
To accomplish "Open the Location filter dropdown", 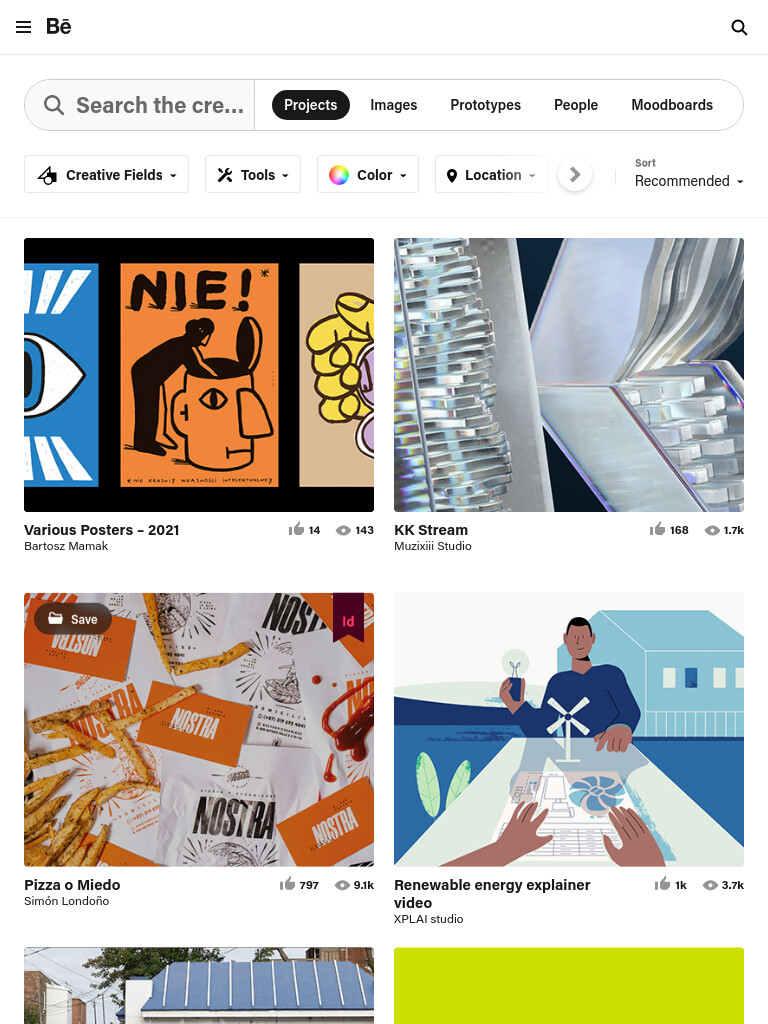I will (491, 174).
